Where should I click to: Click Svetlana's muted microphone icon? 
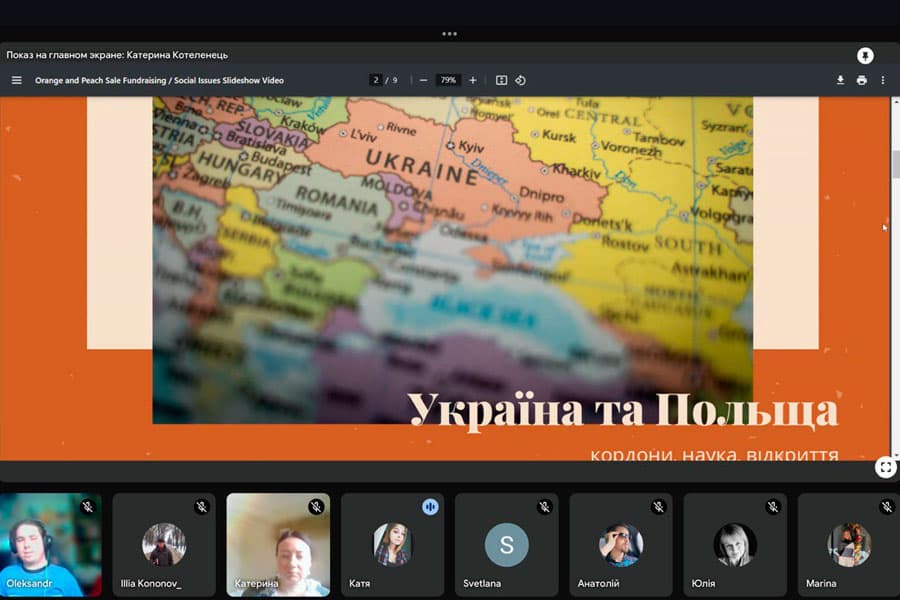(x=544, y=507)
